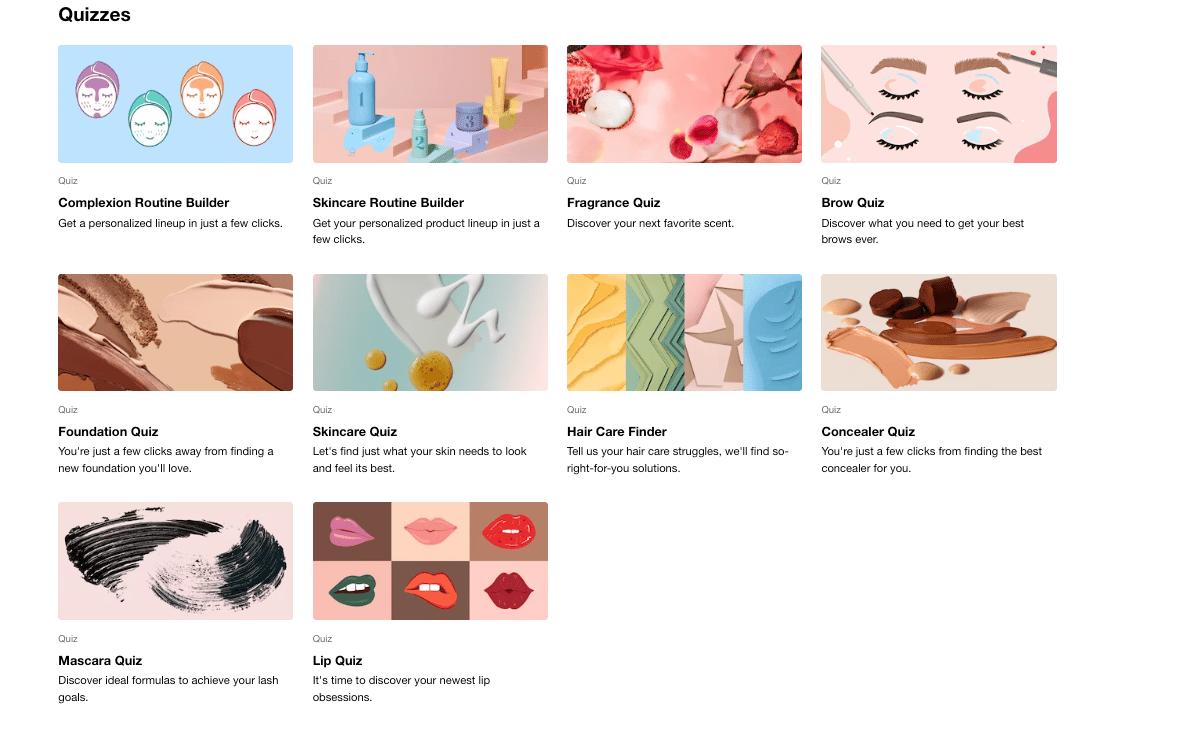Select the Fragrance Quiz rose image
This screenshot has height=729, width=1193.
tap(684, 103)
